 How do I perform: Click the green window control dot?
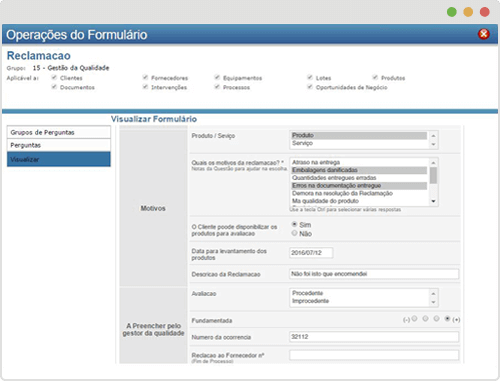tap(452, 12)
